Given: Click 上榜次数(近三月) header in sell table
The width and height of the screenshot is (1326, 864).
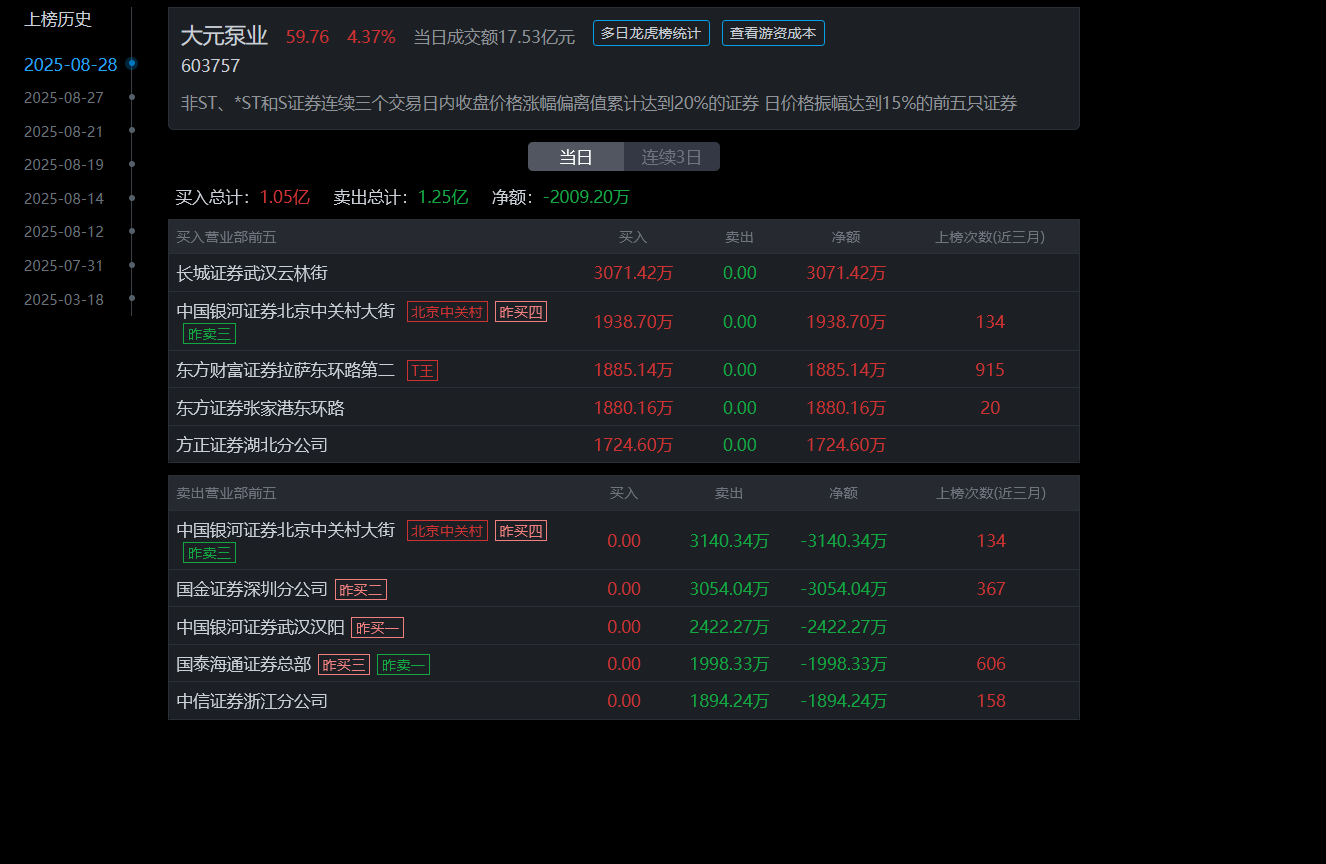Looking at the screenshot, I should (990, 493).
